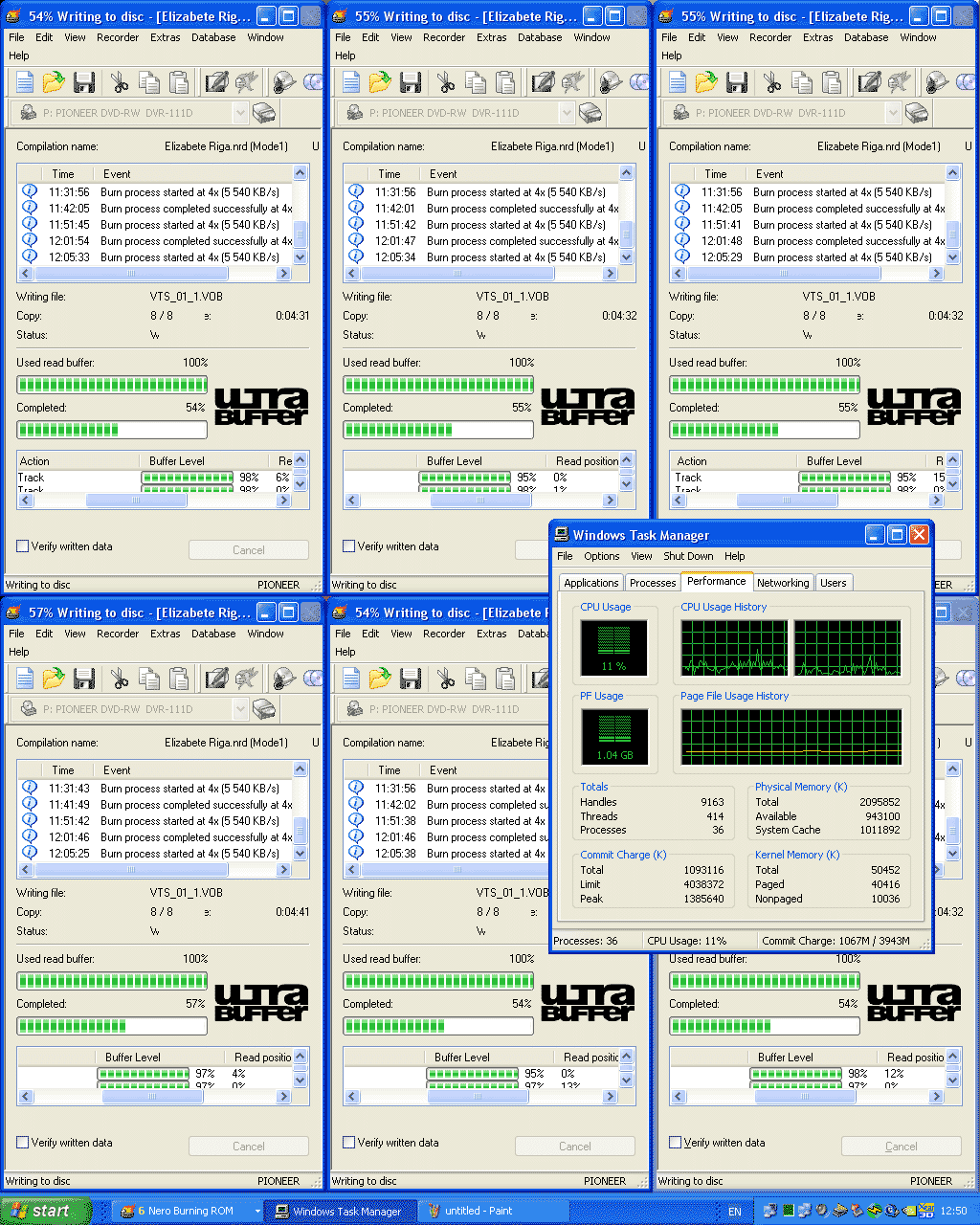Image resolution: width=980 pixels, height=1225 pixels.
Task: Click the eject drive icon in the 57% window
Action: pos(264,709)
